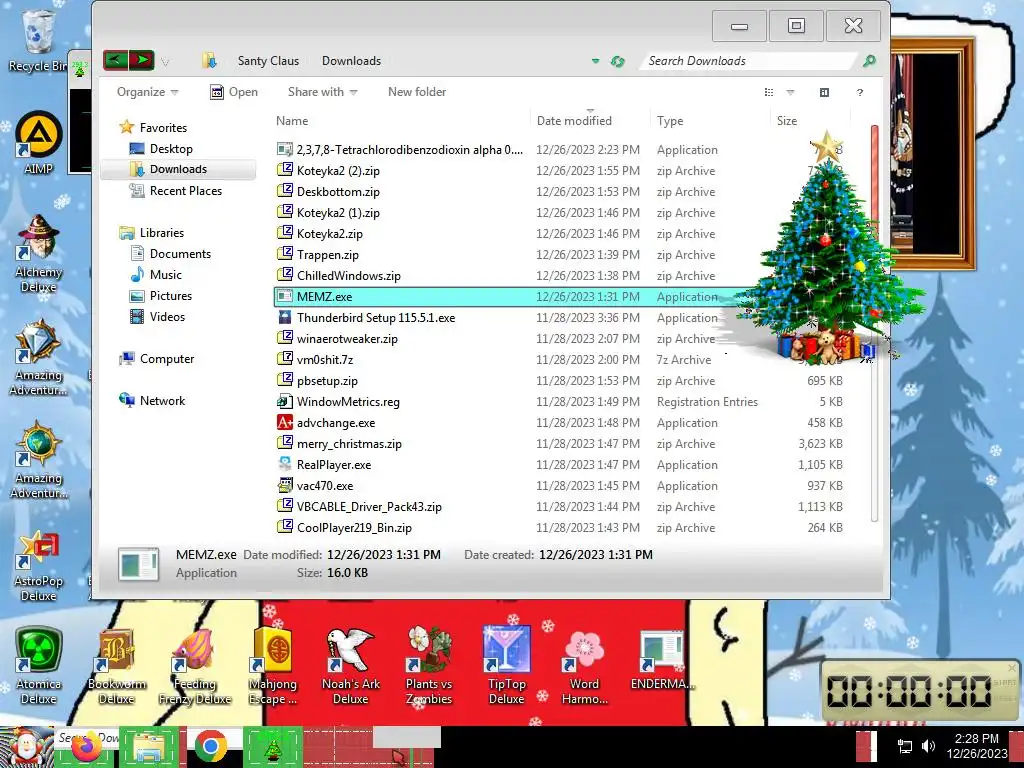Select WindowMetrics.reg file
Screen dimensions: 1024x768
(x=348, y=402)
